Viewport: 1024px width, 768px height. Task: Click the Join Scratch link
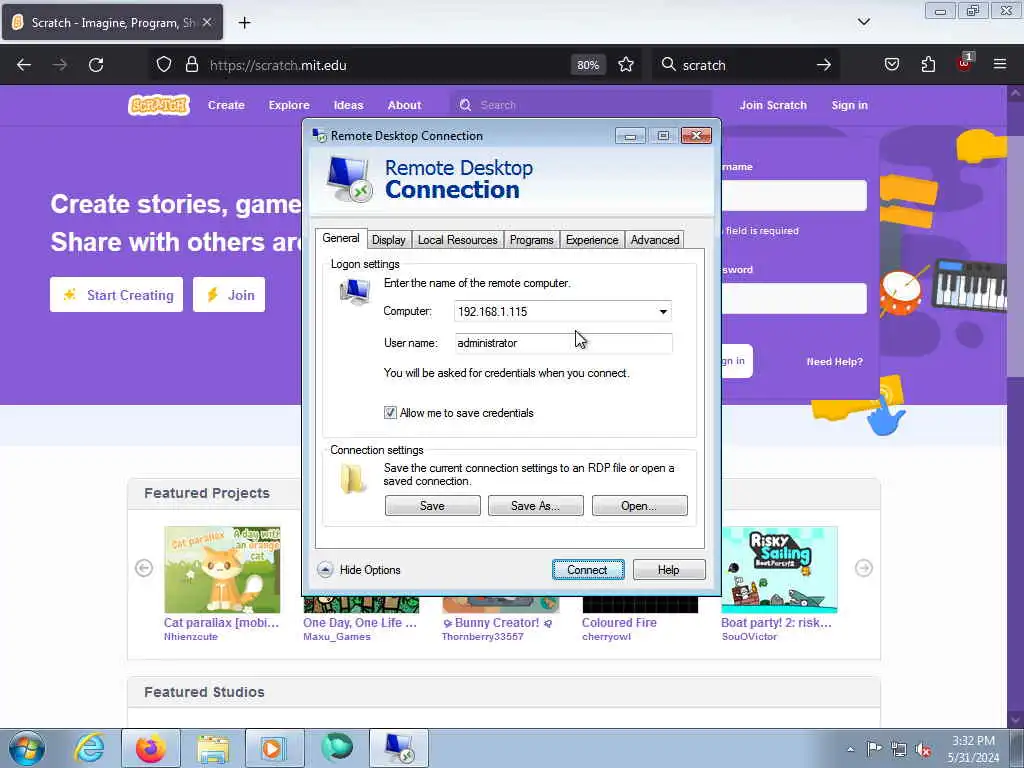click(x=773, y=105)
